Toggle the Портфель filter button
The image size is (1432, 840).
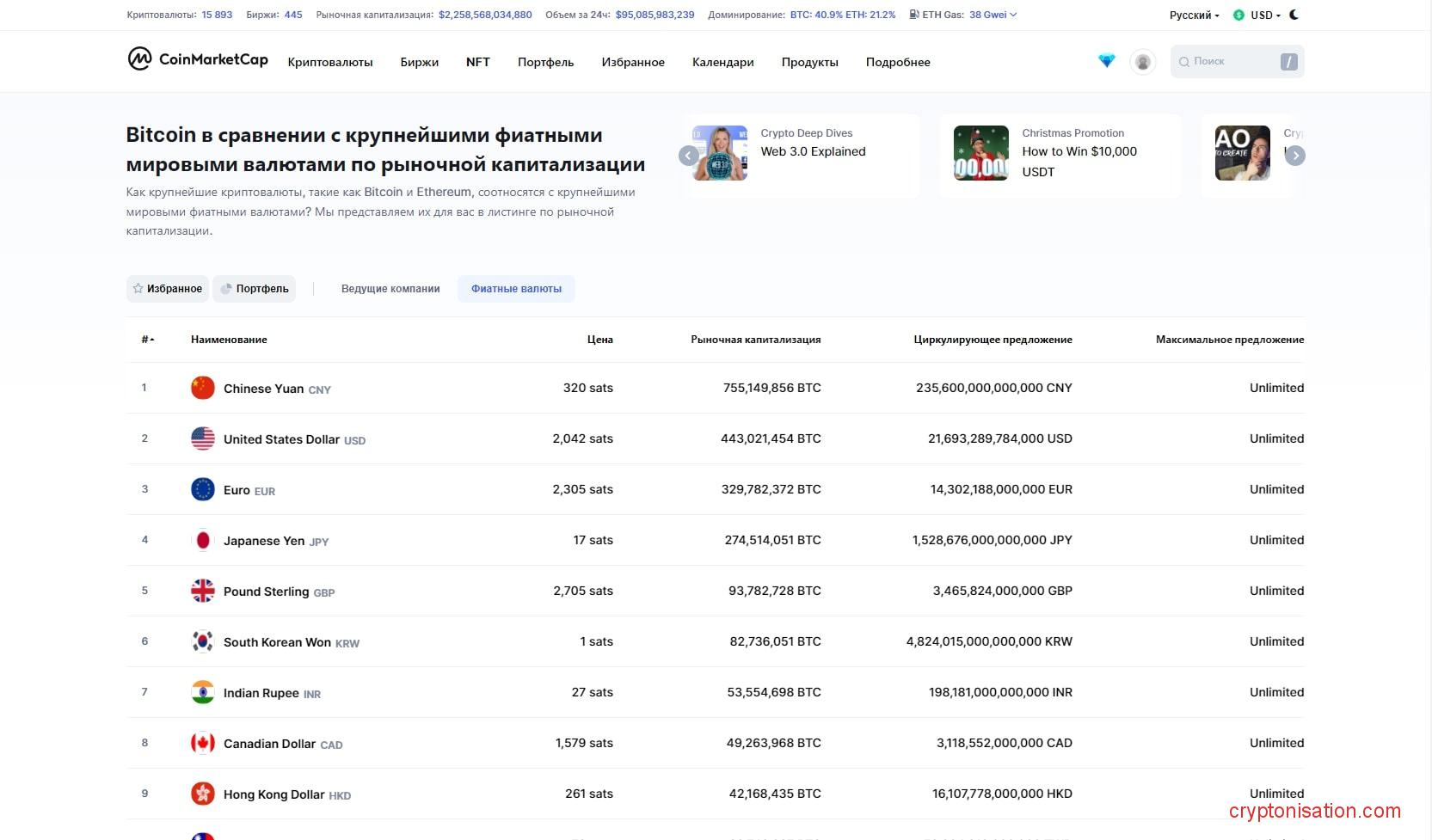click(x=255, y=289)
